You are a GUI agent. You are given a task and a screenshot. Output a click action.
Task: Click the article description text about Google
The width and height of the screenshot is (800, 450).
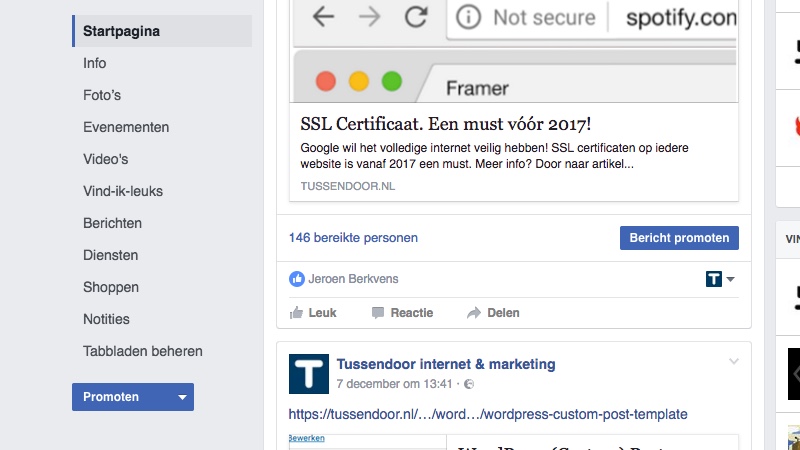click(494, 156)
